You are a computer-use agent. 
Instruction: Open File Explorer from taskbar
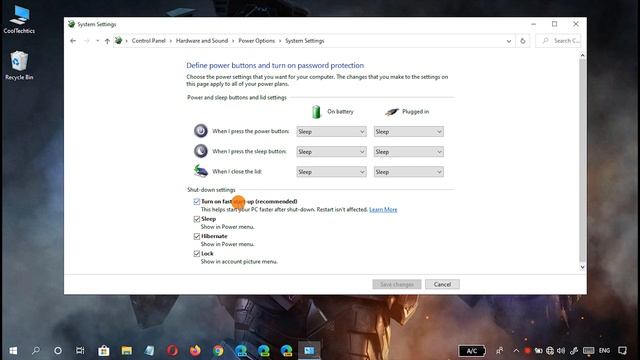click(127, 351)
